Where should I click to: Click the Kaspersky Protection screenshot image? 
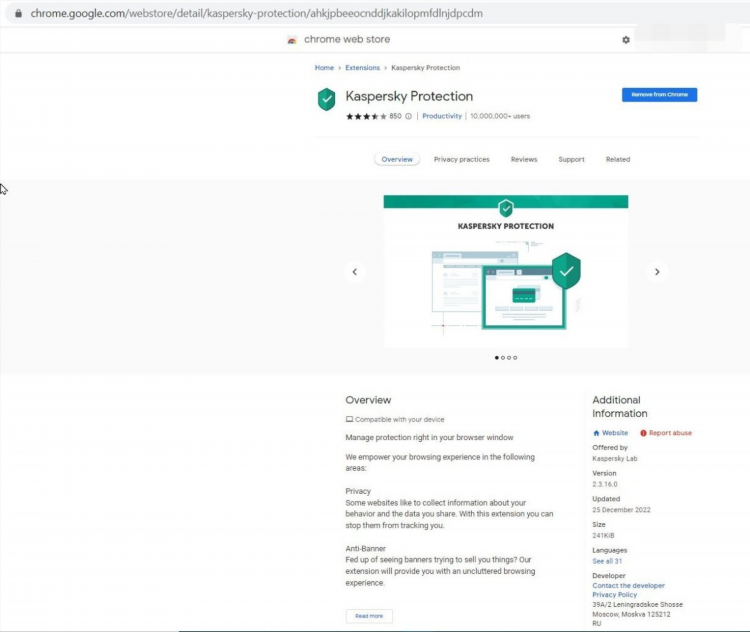[506, 271]
